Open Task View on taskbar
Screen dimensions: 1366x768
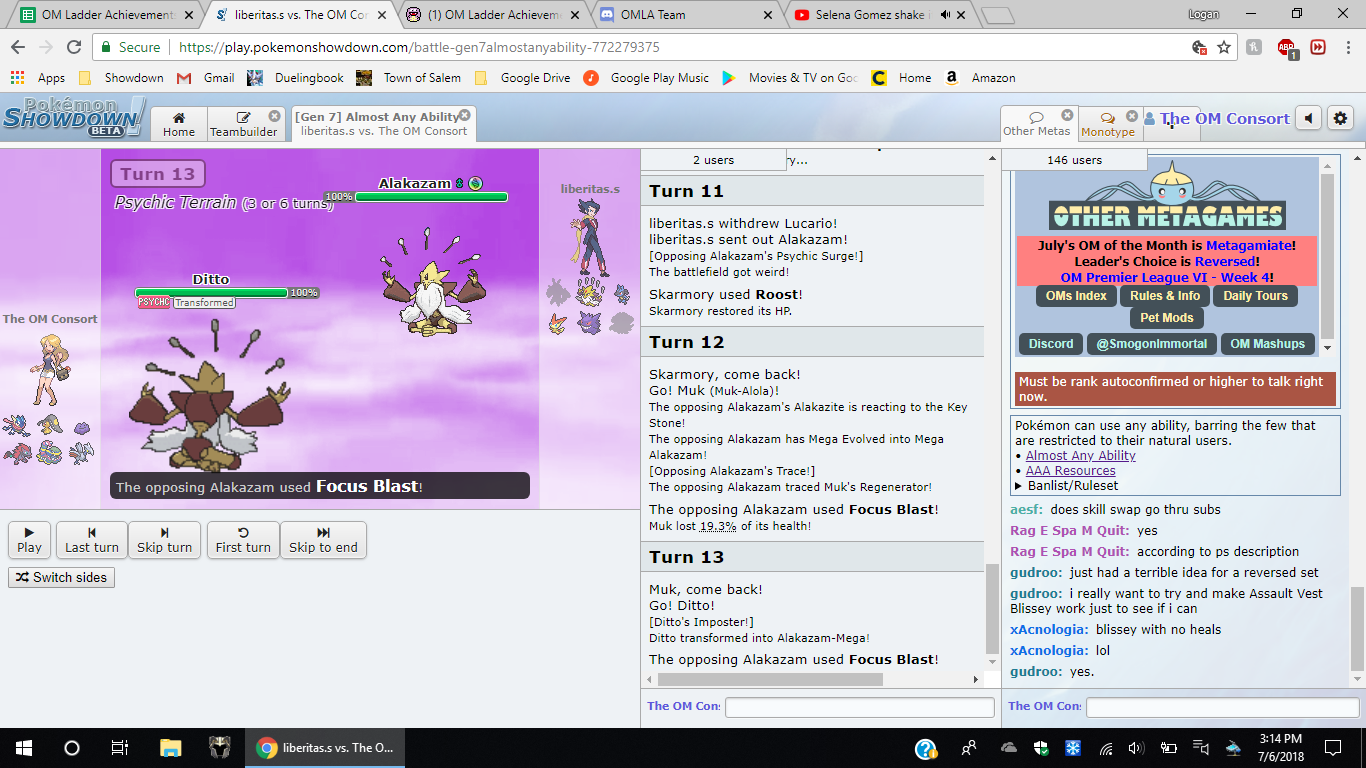120,747
